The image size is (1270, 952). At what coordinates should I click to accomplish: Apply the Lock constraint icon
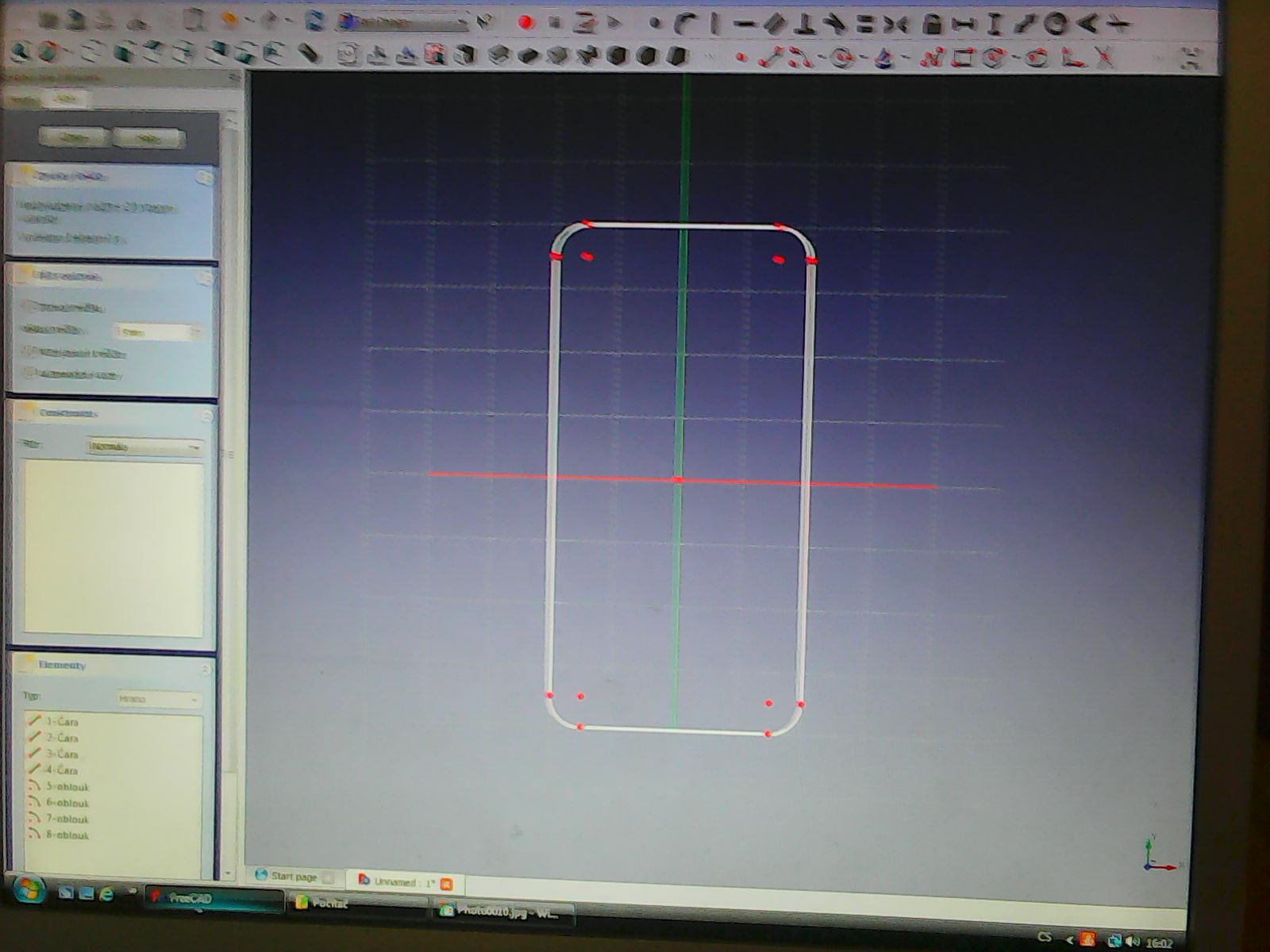tap(933, 24)
